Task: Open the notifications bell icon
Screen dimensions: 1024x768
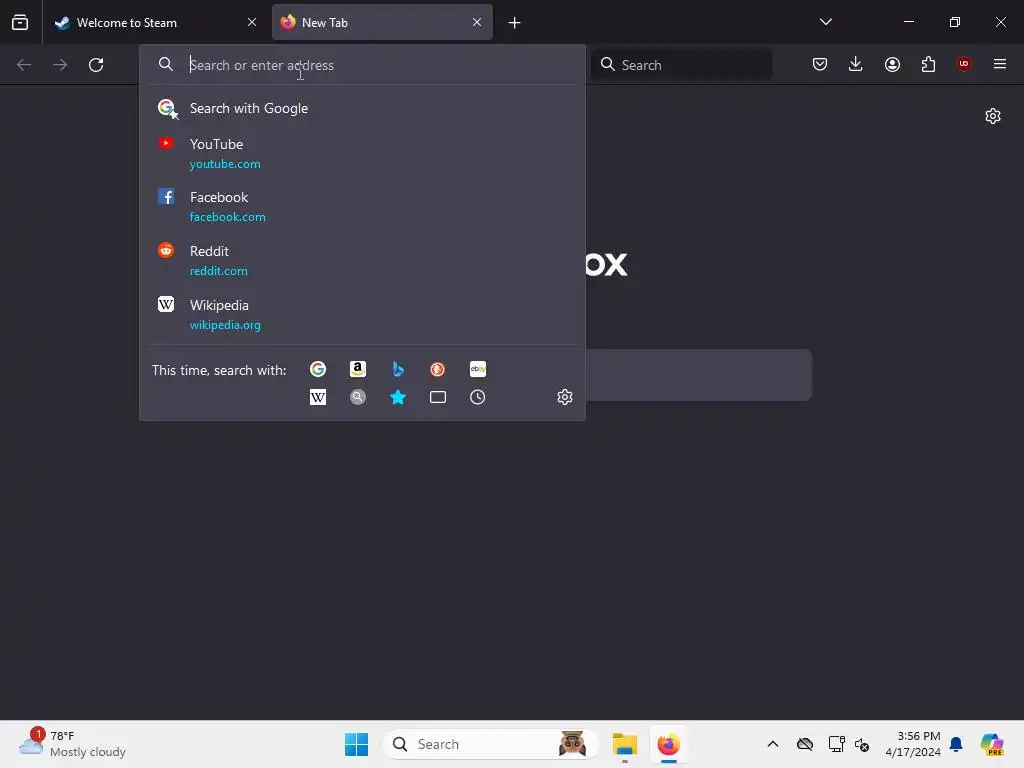Action: click(x=956, y=744)
